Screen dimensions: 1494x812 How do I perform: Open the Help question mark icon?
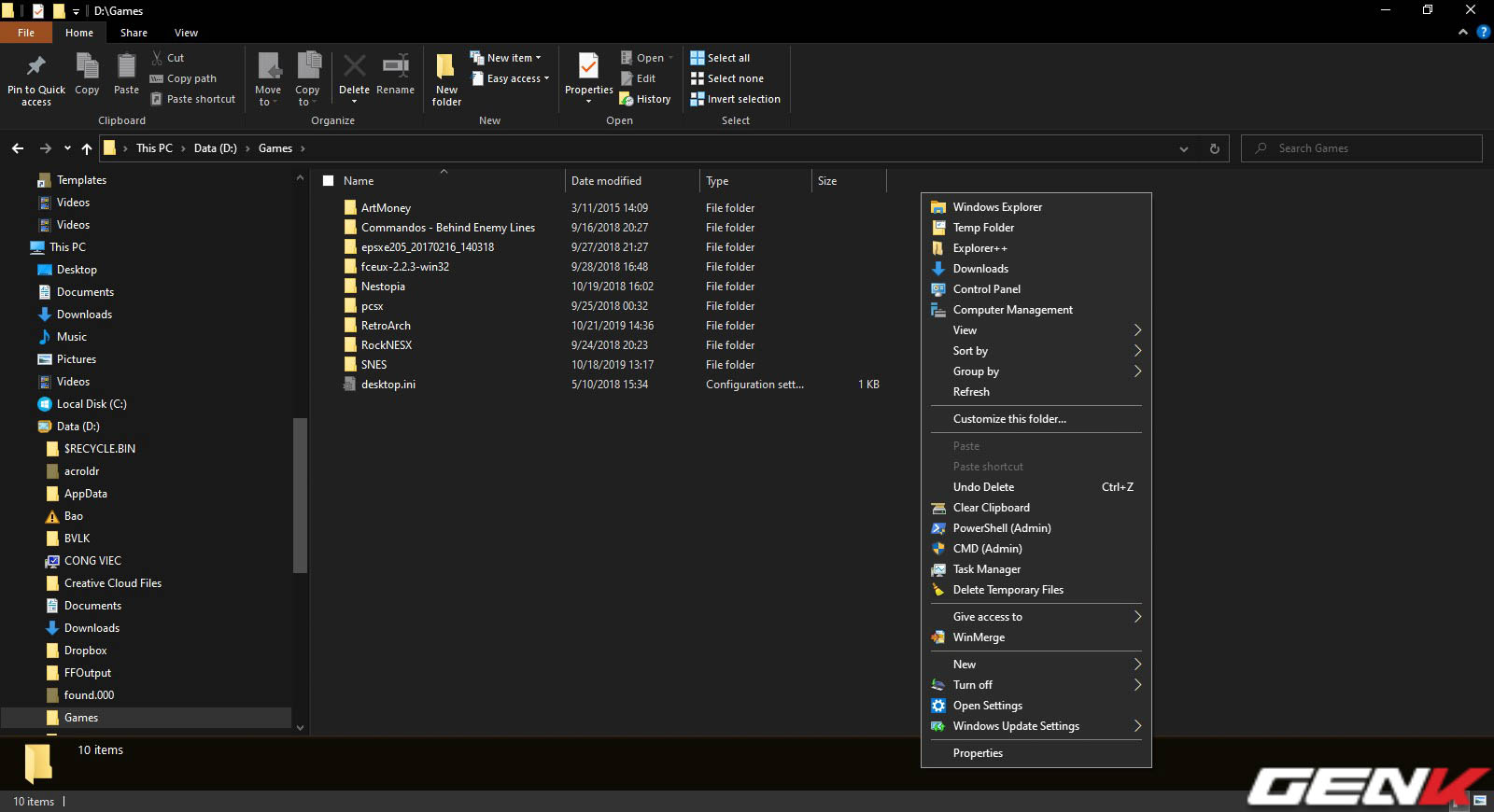(x=1483, y=33)
